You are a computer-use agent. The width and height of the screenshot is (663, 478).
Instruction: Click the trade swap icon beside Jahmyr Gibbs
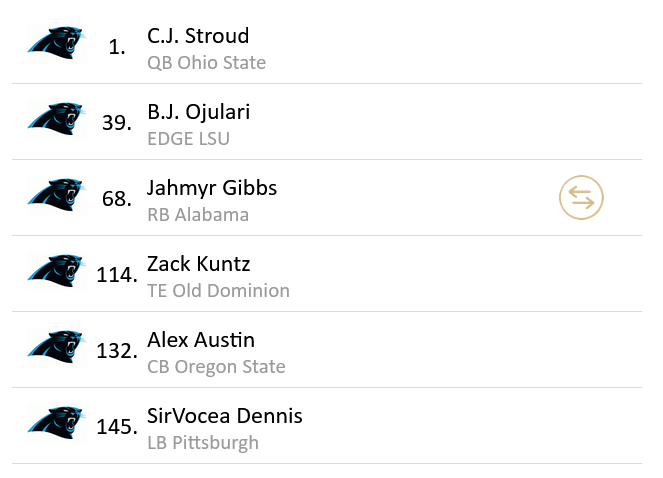581,198
